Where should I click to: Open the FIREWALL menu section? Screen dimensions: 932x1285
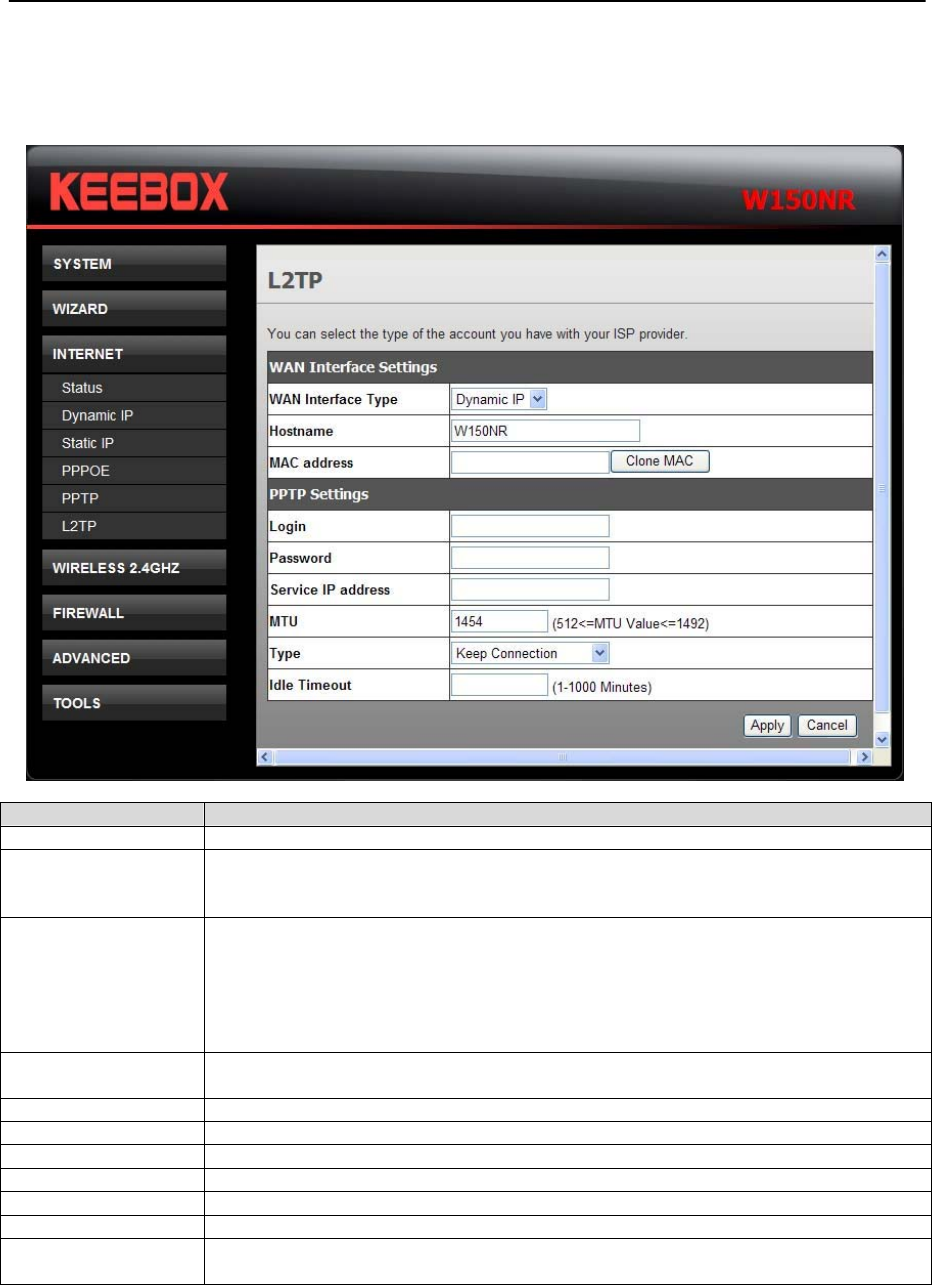click(135, 613)
